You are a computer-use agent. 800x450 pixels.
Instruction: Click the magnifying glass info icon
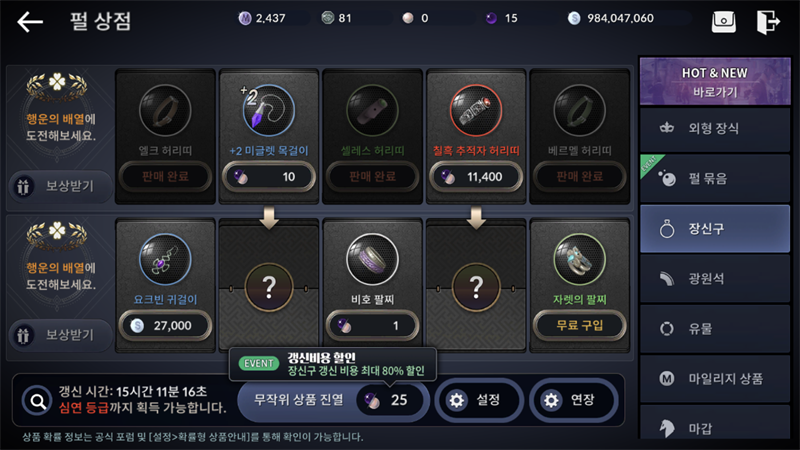[x=37, y=401]
